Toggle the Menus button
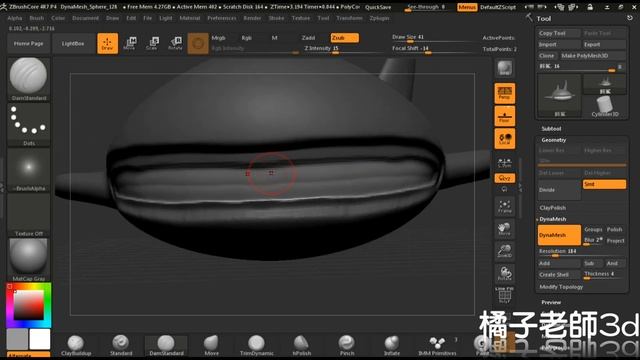 click(467, 7)
